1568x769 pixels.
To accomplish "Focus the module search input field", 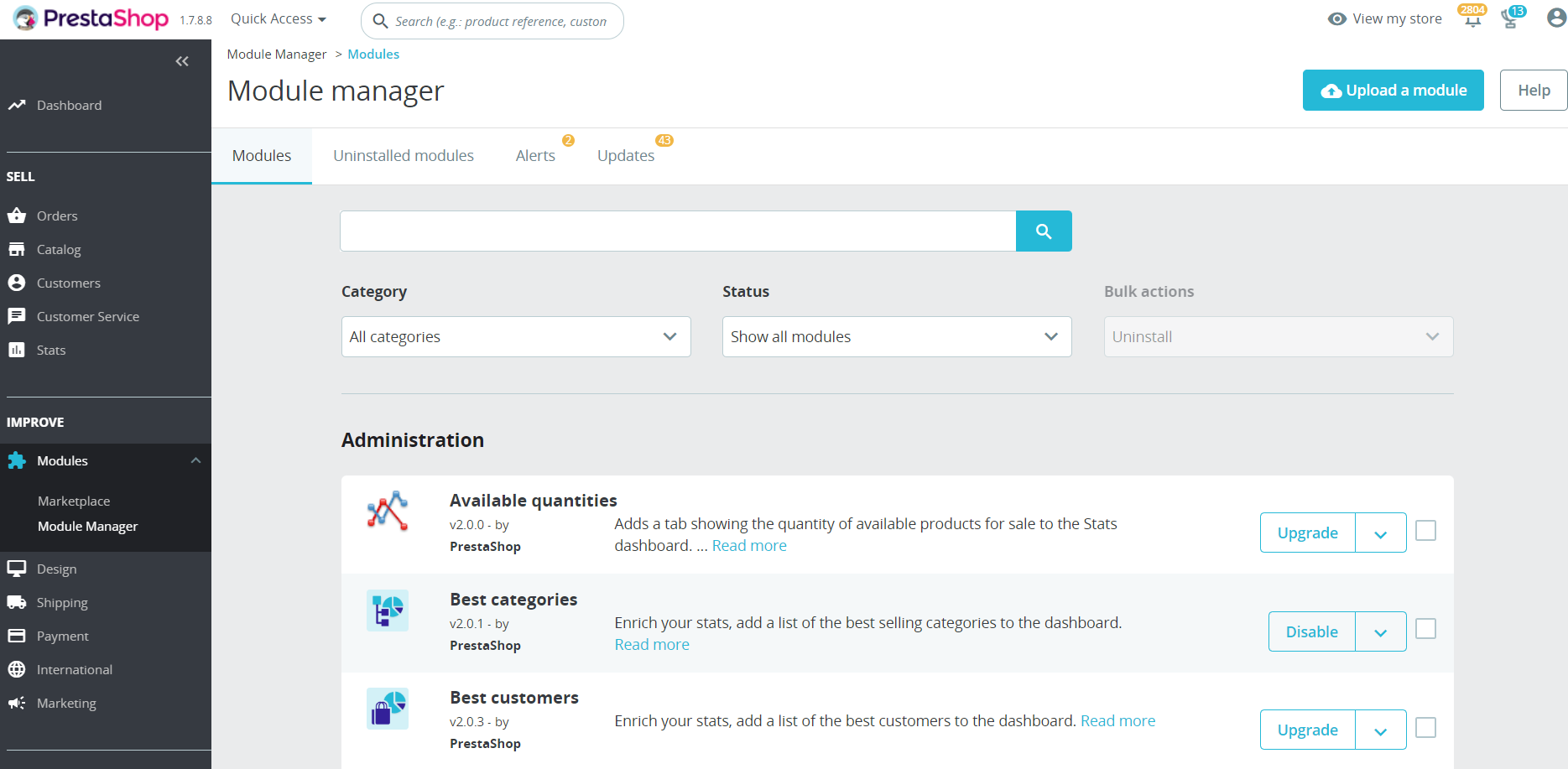I will tap(677, 231).
